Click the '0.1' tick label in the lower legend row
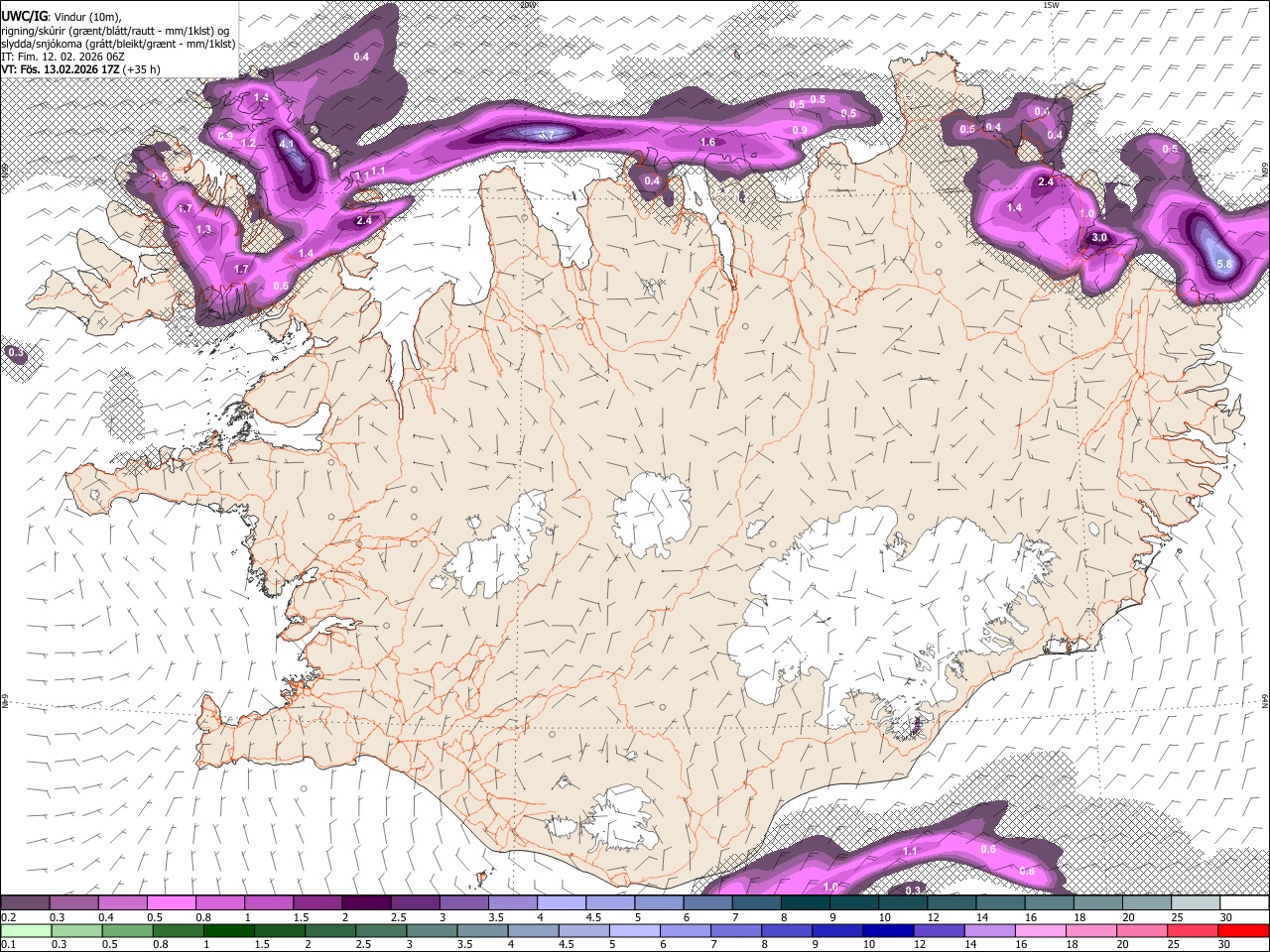1270x952 pixels. click(9, 944)
